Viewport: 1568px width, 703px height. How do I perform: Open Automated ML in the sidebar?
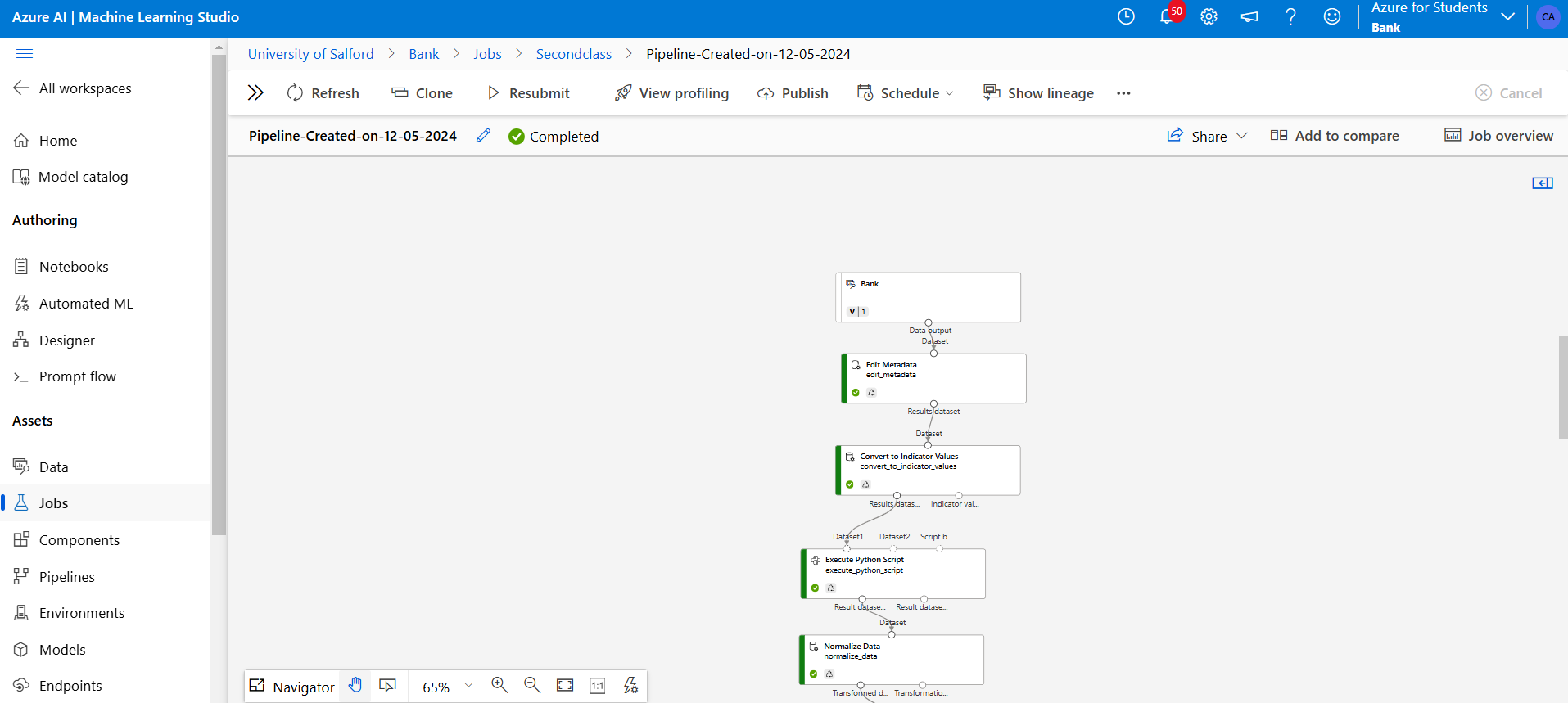73,304
